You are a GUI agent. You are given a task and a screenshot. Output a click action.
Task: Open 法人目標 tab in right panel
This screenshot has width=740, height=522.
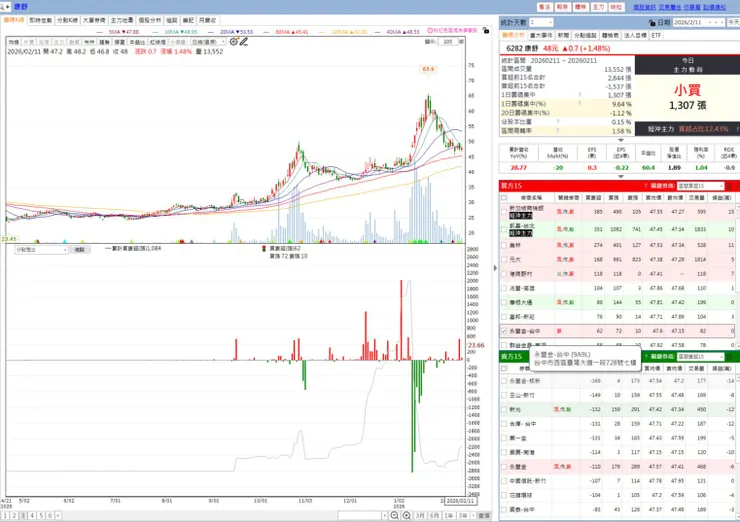(x=635, y=35)
